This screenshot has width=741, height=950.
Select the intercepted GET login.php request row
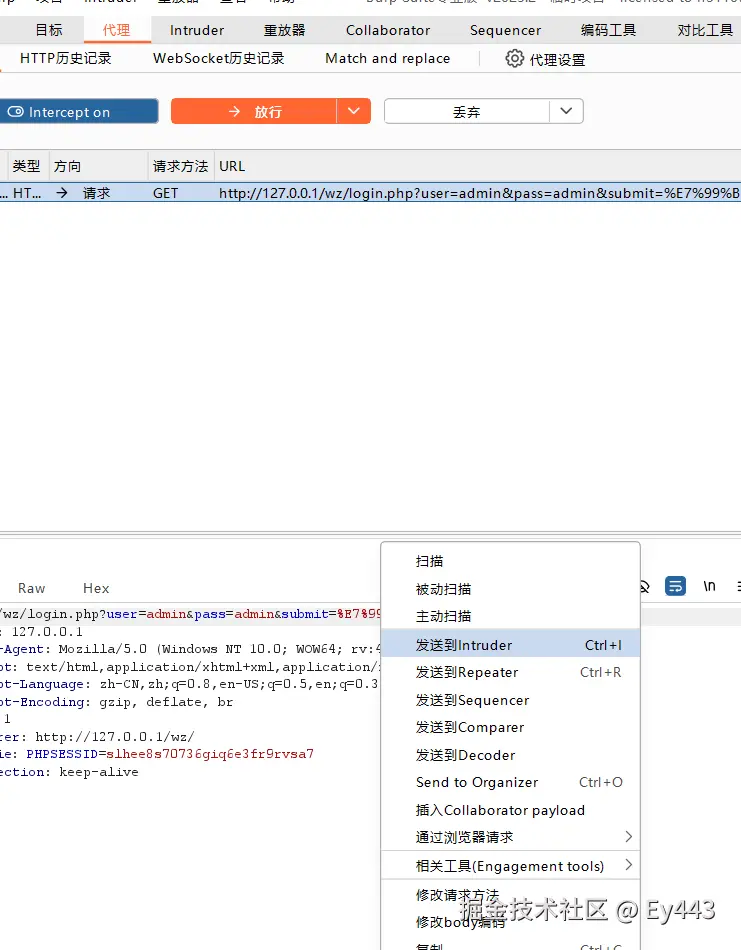370,193
